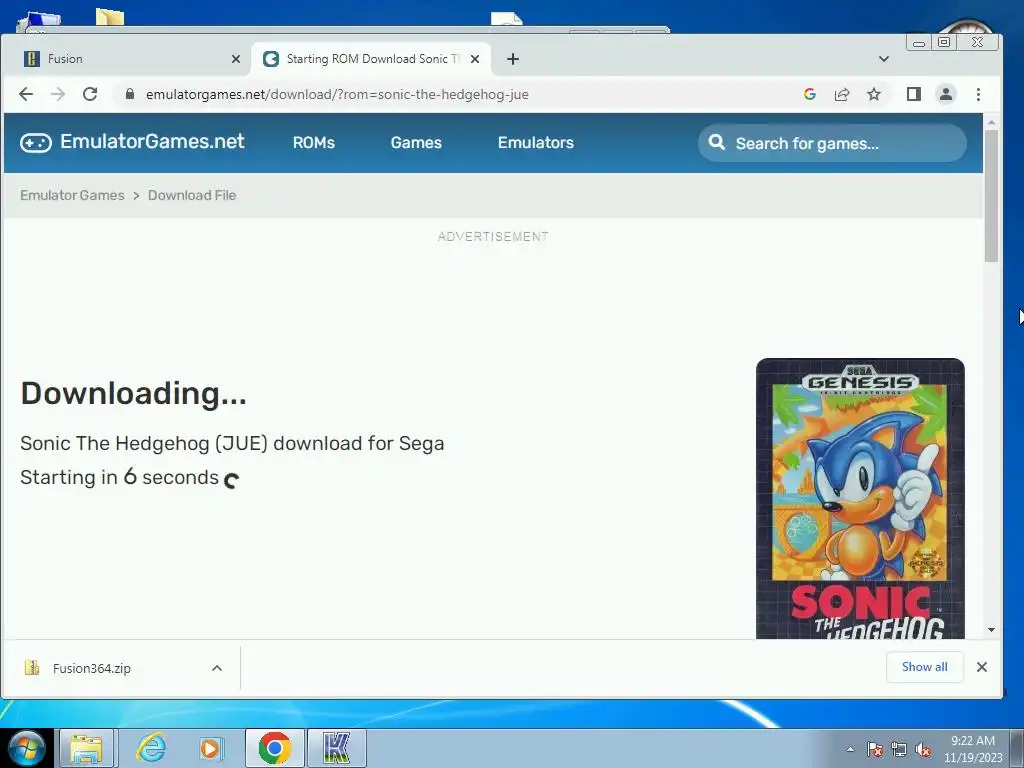1024x768 pixels.
Task: Open the Windows Start menu
Action: (x=26, y=748)
